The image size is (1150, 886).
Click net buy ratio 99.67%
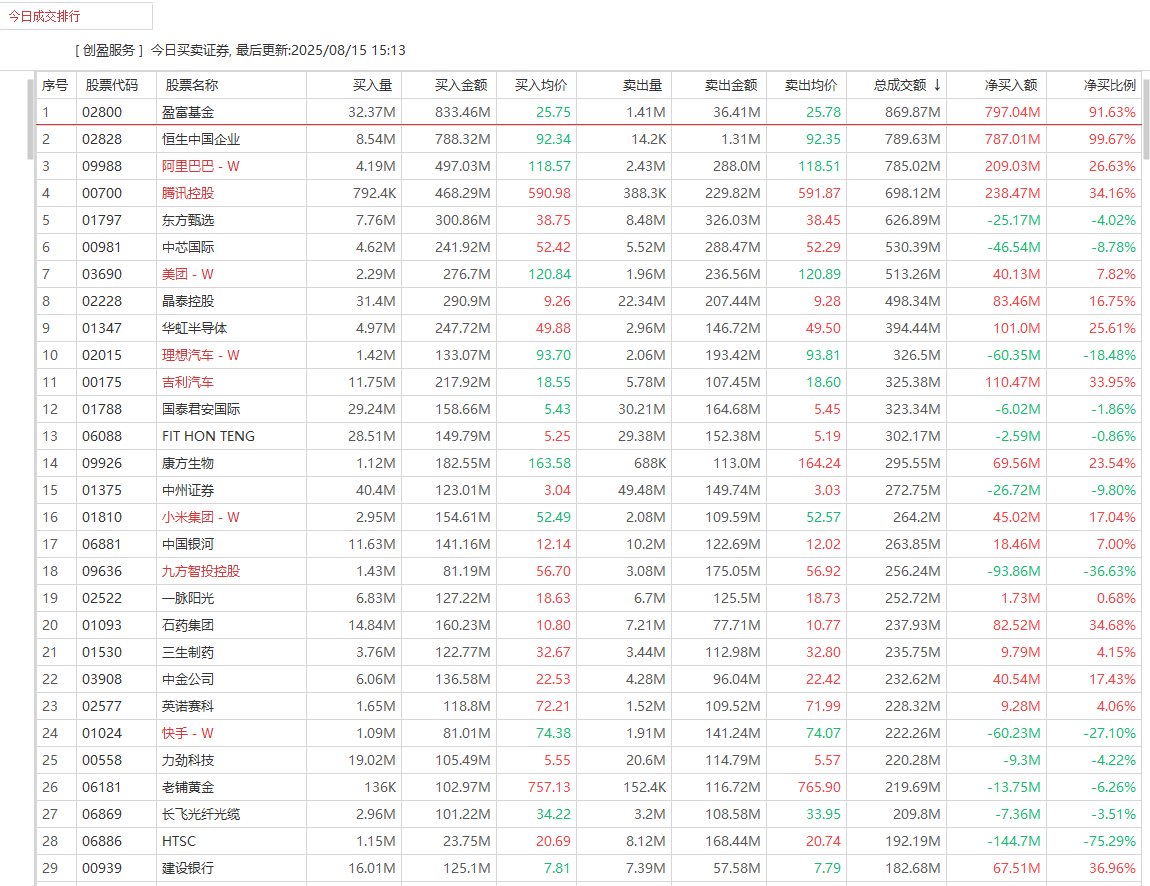[x=1113, y=139]
